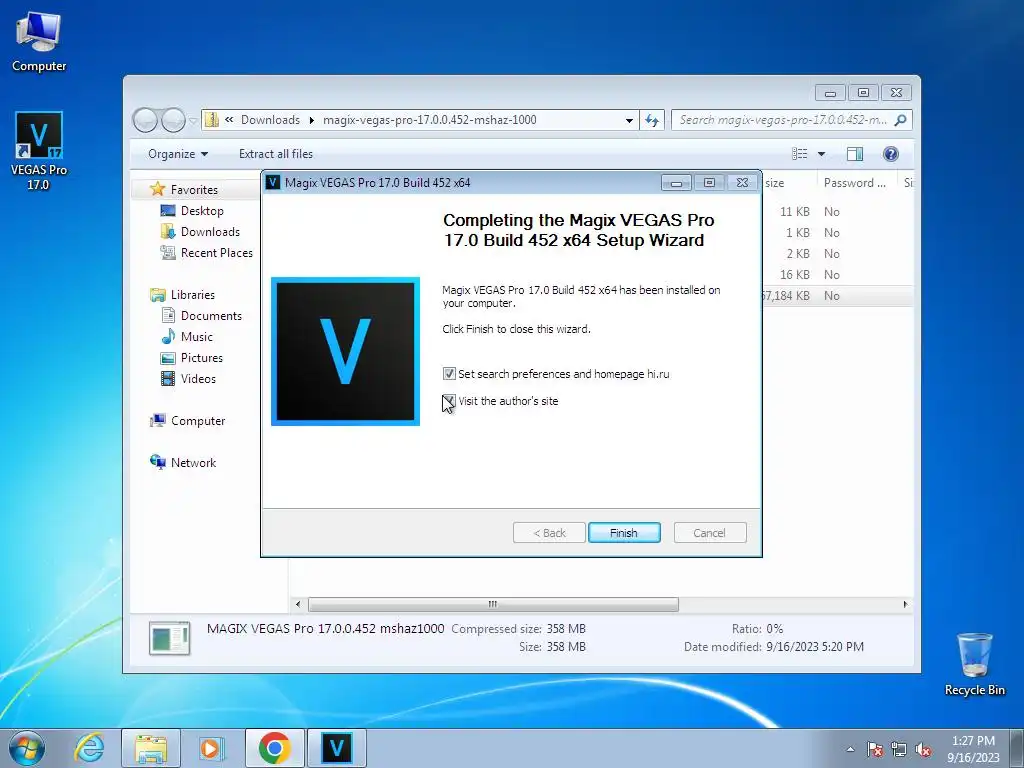1024x768 pixels.
Task: Open the Windows Start menu
Action: (27, 748)
